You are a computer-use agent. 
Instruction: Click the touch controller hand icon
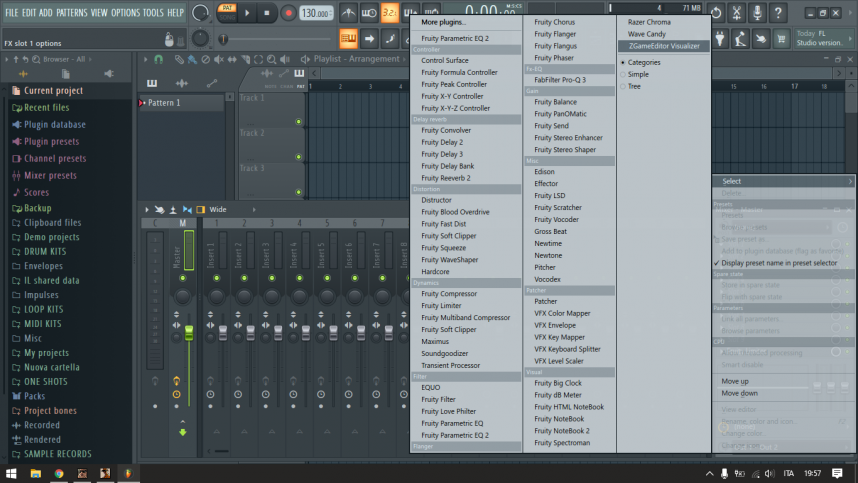761,38
